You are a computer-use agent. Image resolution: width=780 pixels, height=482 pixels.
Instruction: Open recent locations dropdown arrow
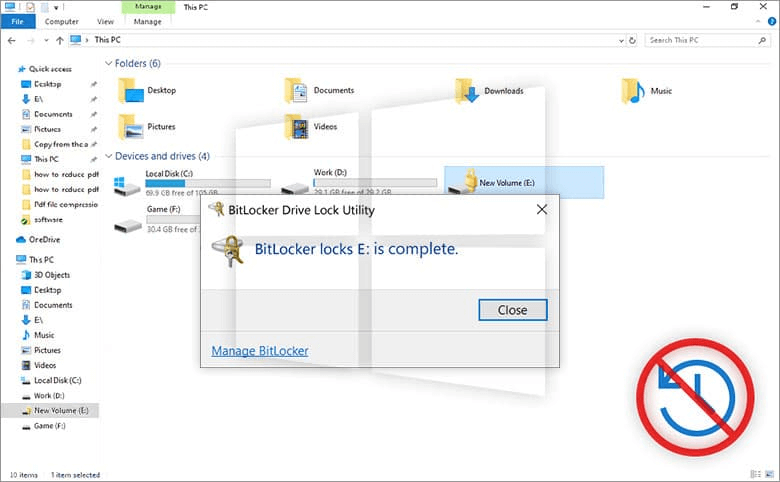point(46,40)
